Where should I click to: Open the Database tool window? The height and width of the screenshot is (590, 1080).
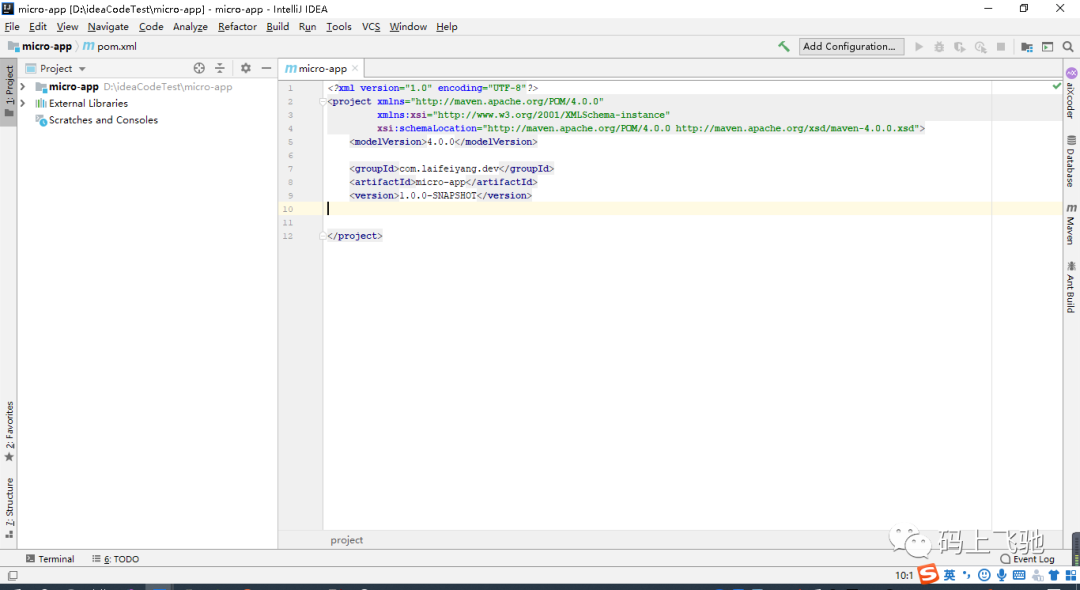(x=1071, y=161)
